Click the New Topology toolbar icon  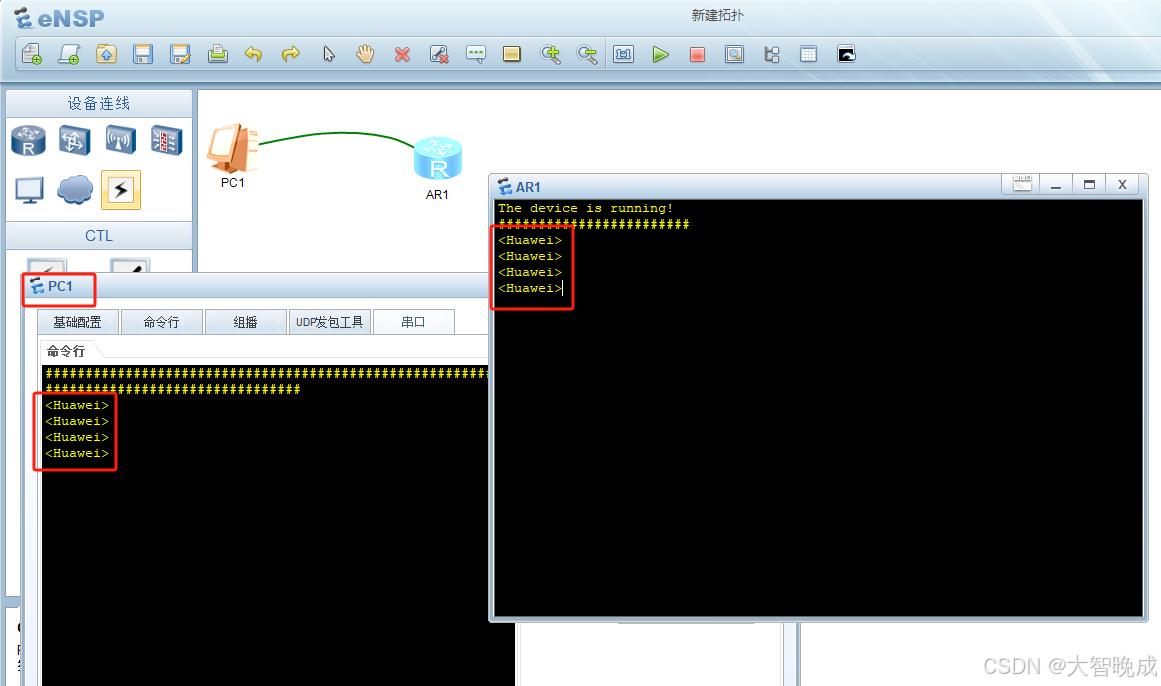tap(32, 54)
